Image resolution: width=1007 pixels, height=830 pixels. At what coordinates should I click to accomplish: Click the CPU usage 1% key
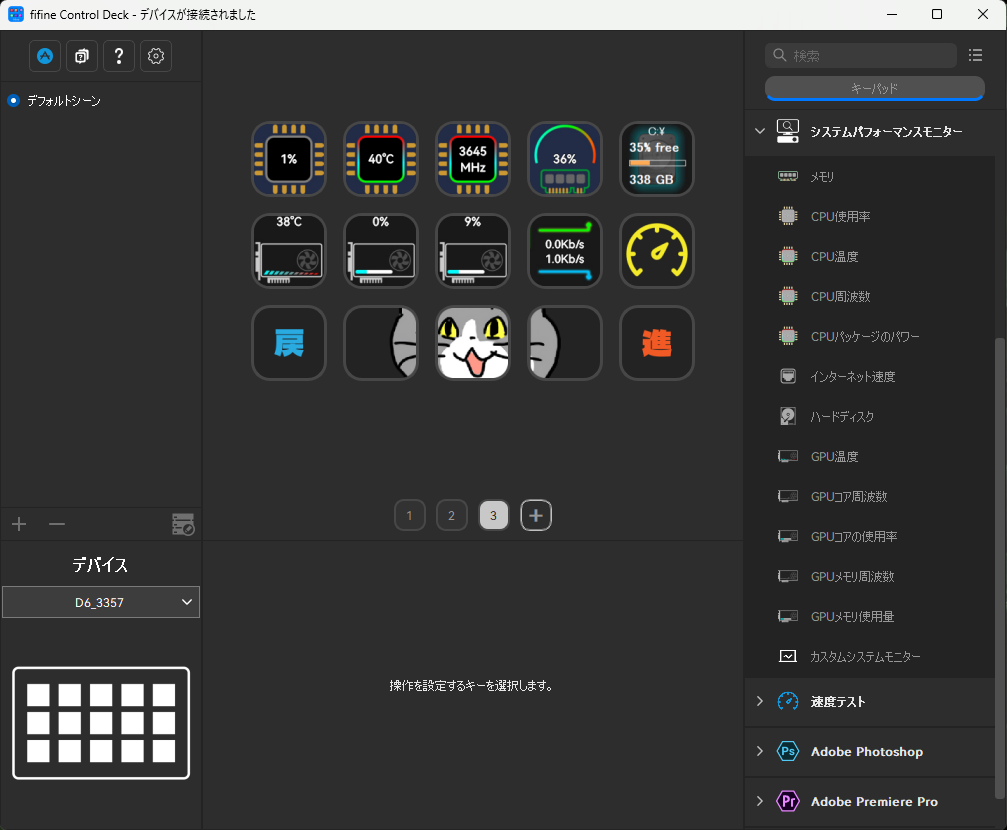[x=289, y=159]
